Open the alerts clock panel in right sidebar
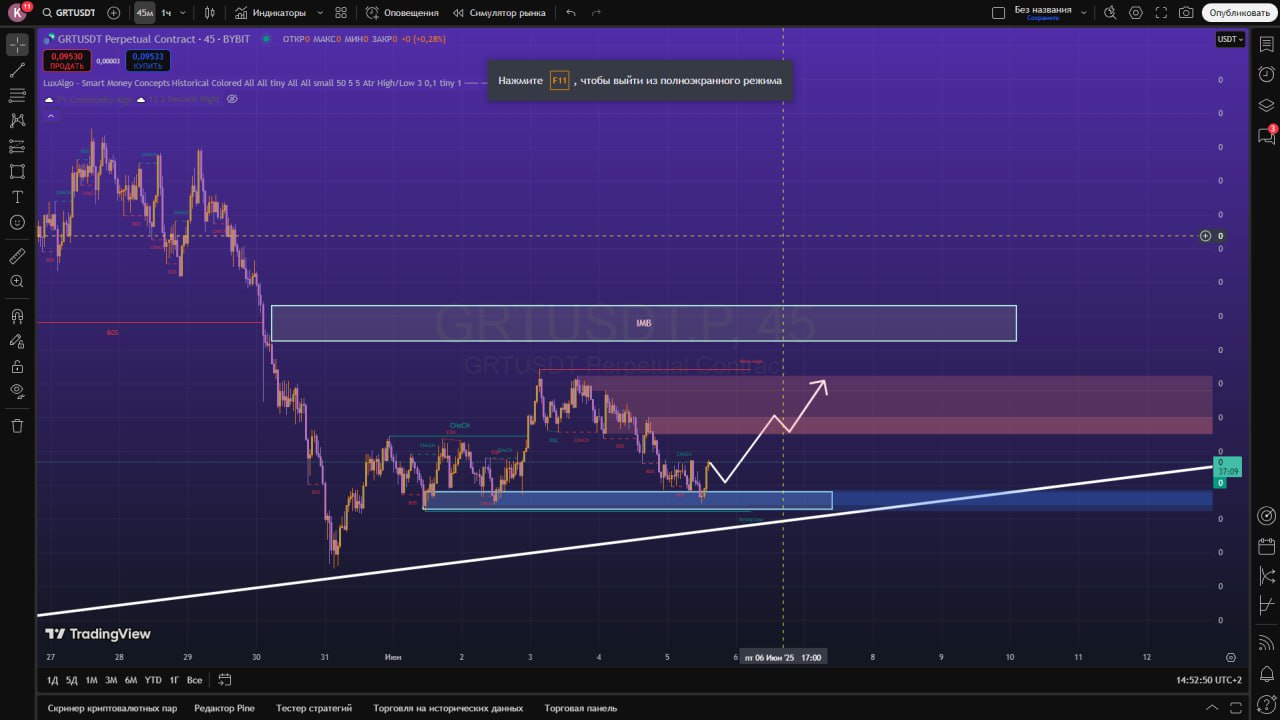 [1266, 75]
